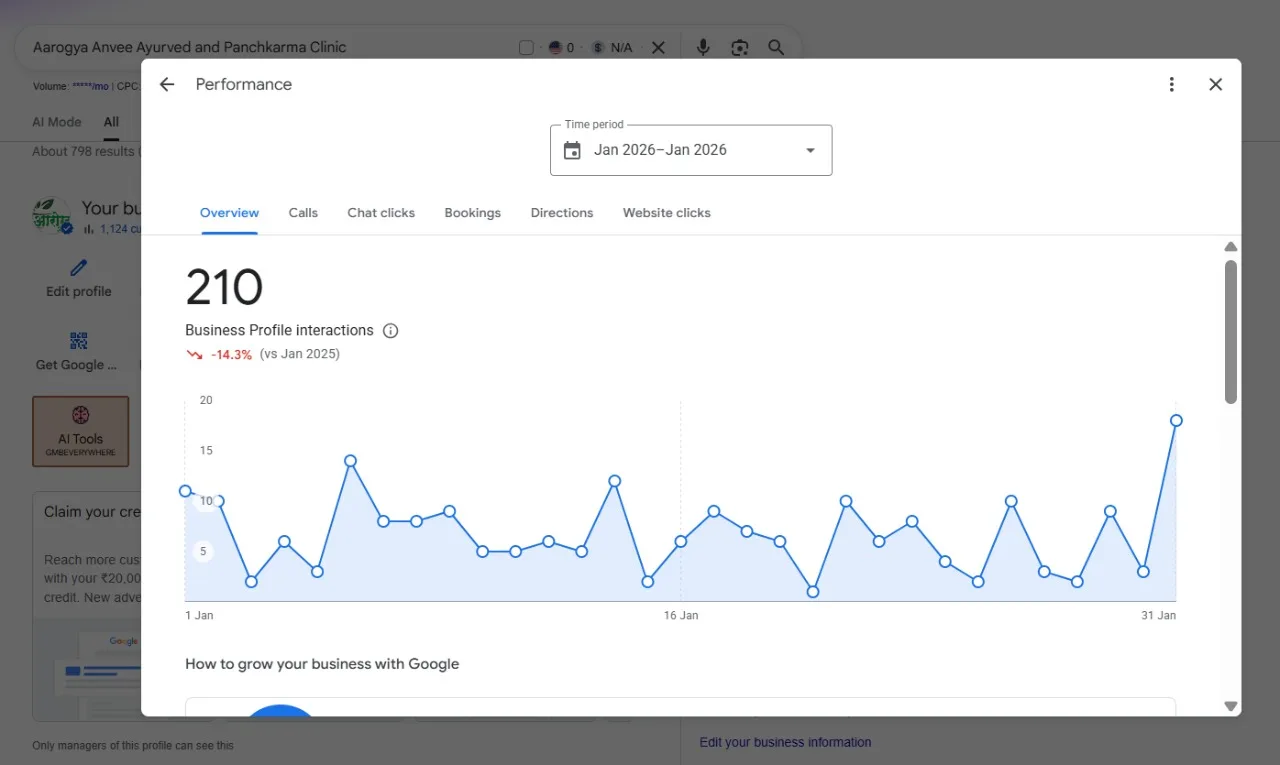1280x765 pixels.
Task: Click Edit your business information link
Action: (x=785, y=743)
